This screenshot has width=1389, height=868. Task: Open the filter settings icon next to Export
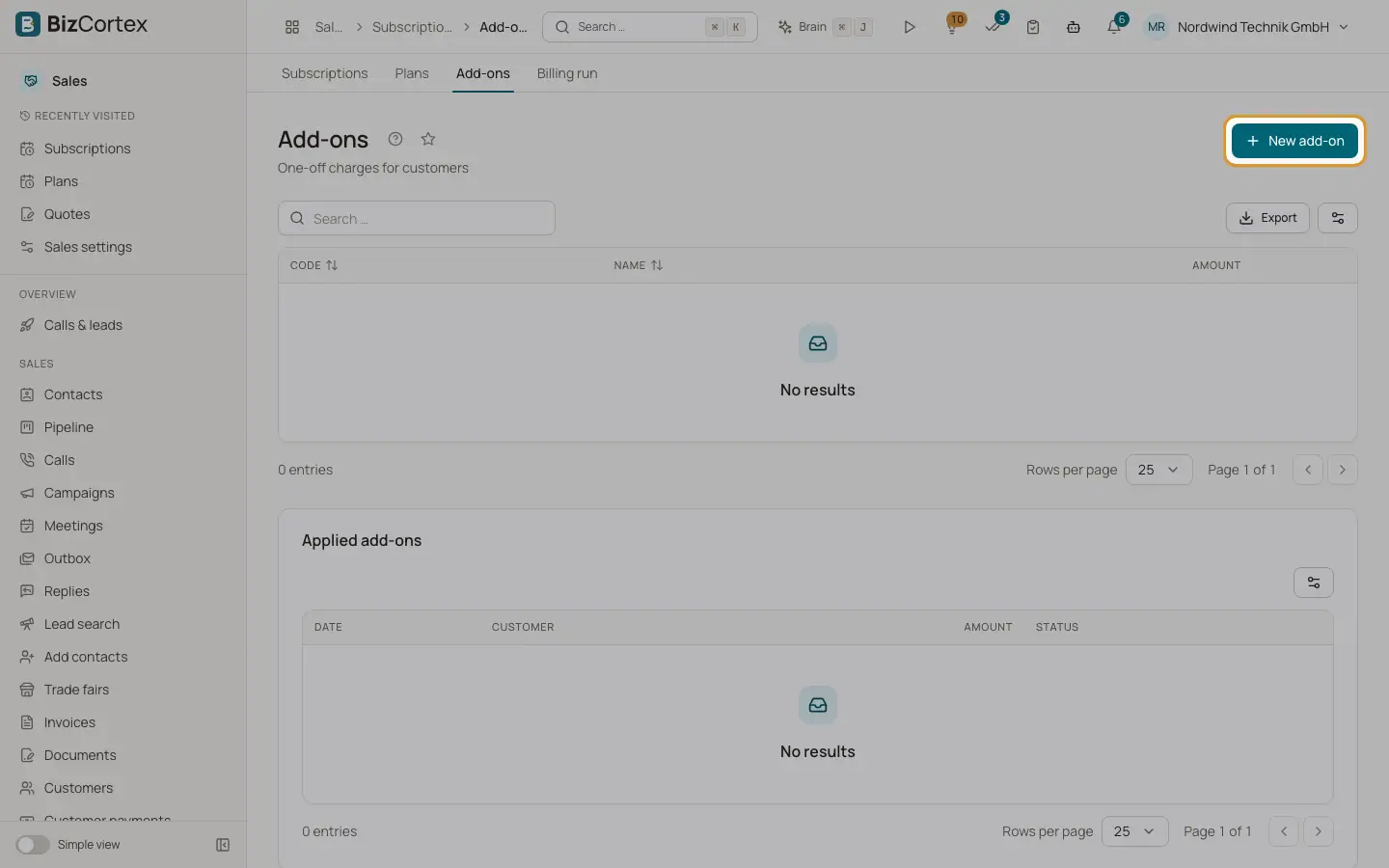[1338, 218]
